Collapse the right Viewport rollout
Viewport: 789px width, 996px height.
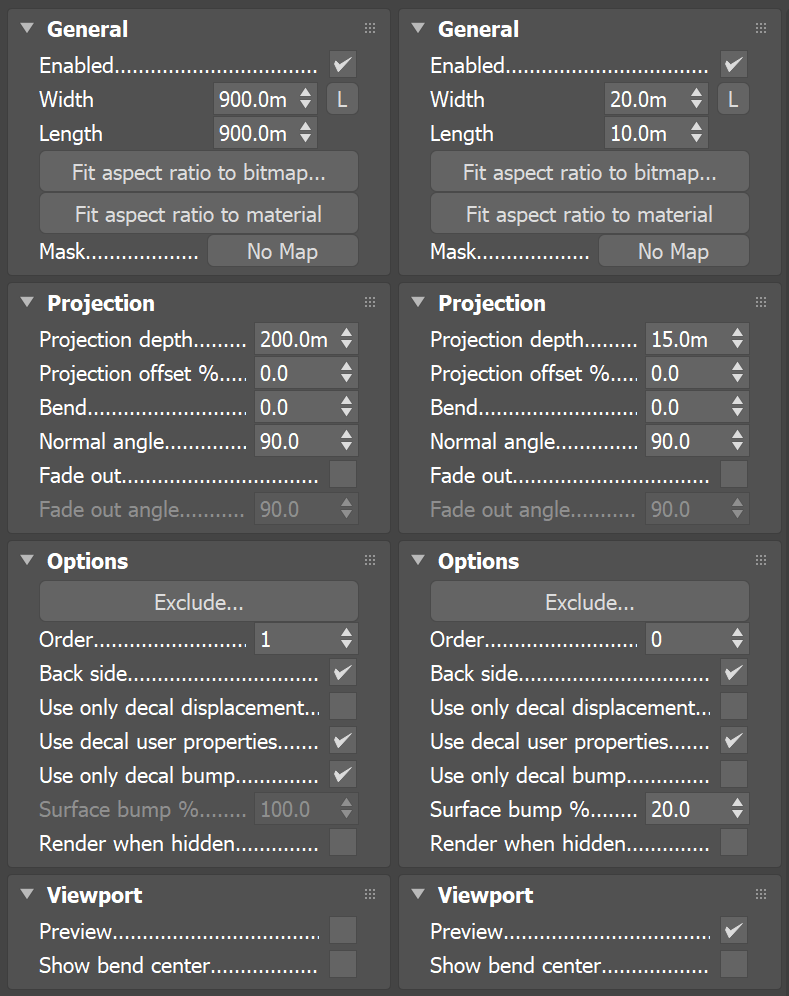(417, 895)
